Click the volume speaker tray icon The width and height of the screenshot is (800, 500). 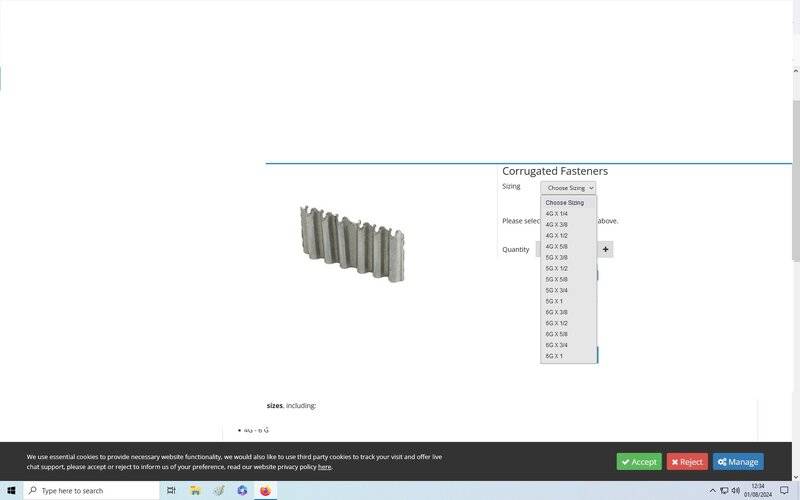coord(735,490)
